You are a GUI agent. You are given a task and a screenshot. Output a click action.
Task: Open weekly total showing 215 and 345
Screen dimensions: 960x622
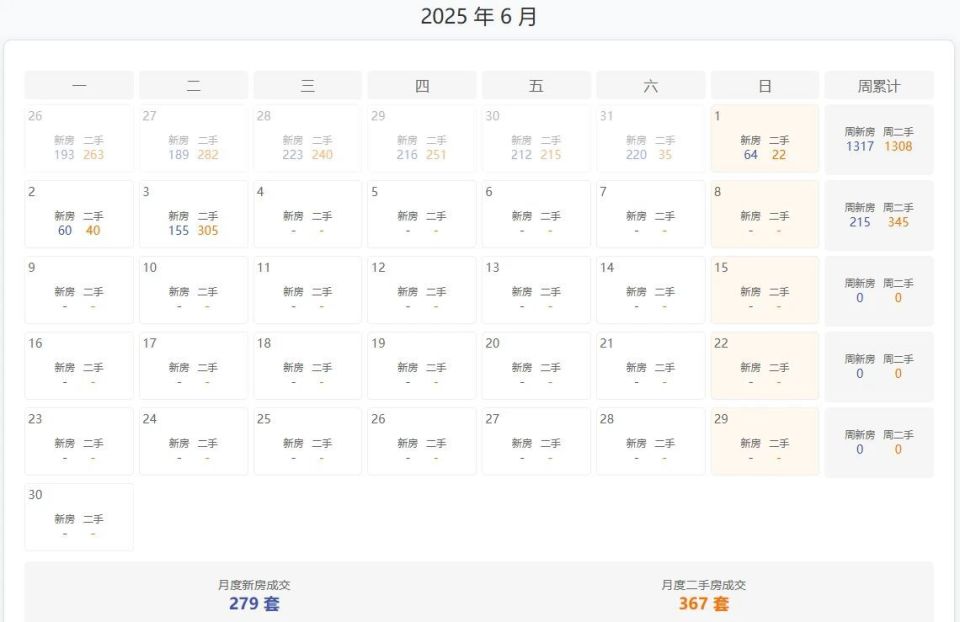pyautogui.click(x=879, y=215)
